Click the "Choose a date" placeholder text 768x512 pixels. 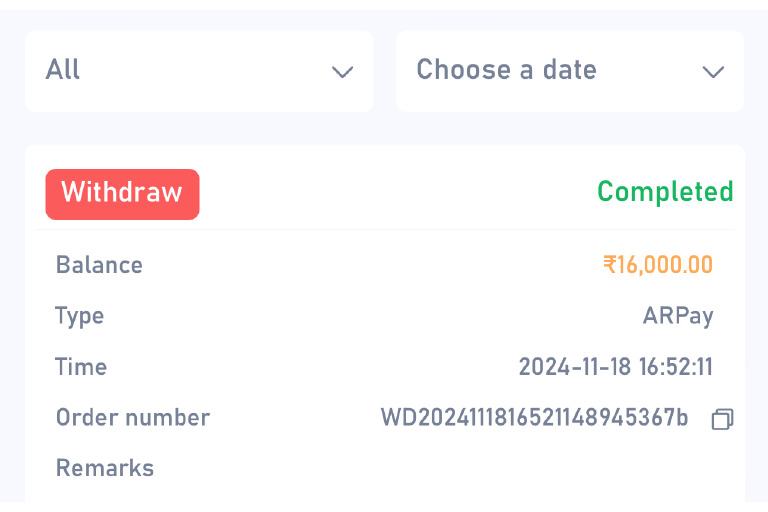point(506,70)
